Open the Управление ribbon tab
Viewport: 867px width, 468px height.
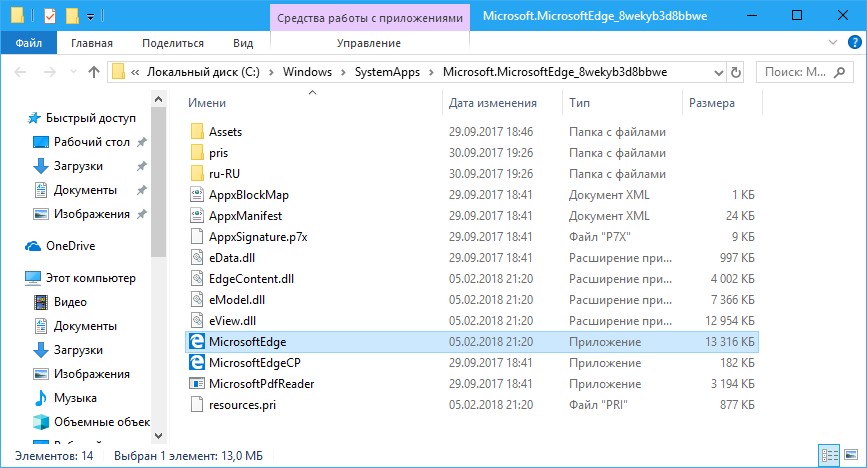369,43
